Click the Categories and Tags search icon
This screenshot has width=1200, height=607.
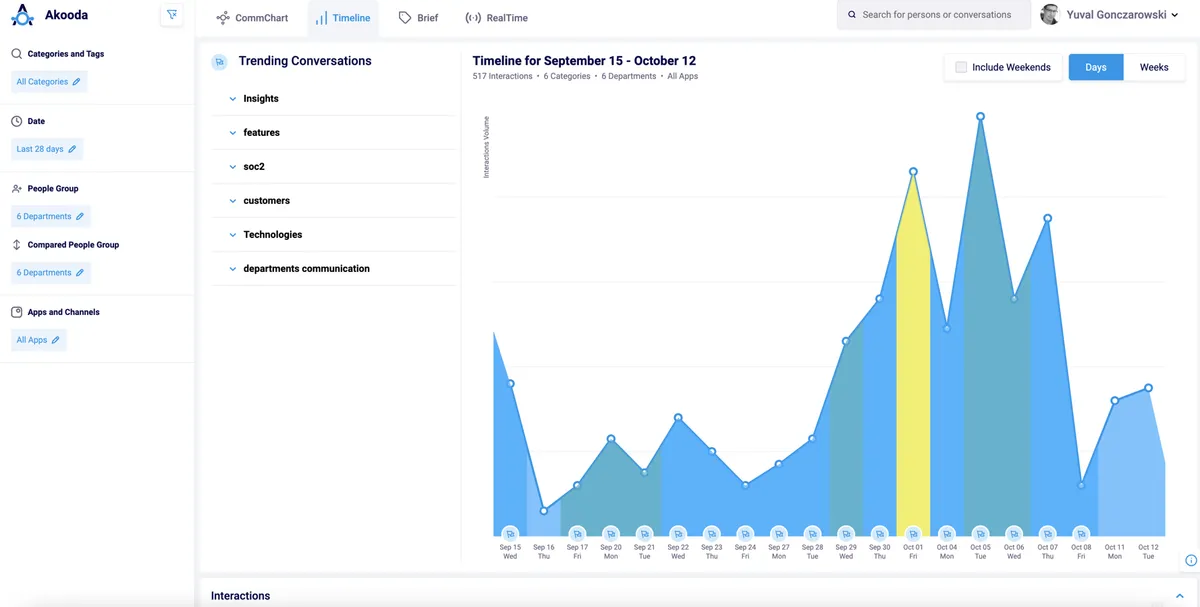click(17, 54)
